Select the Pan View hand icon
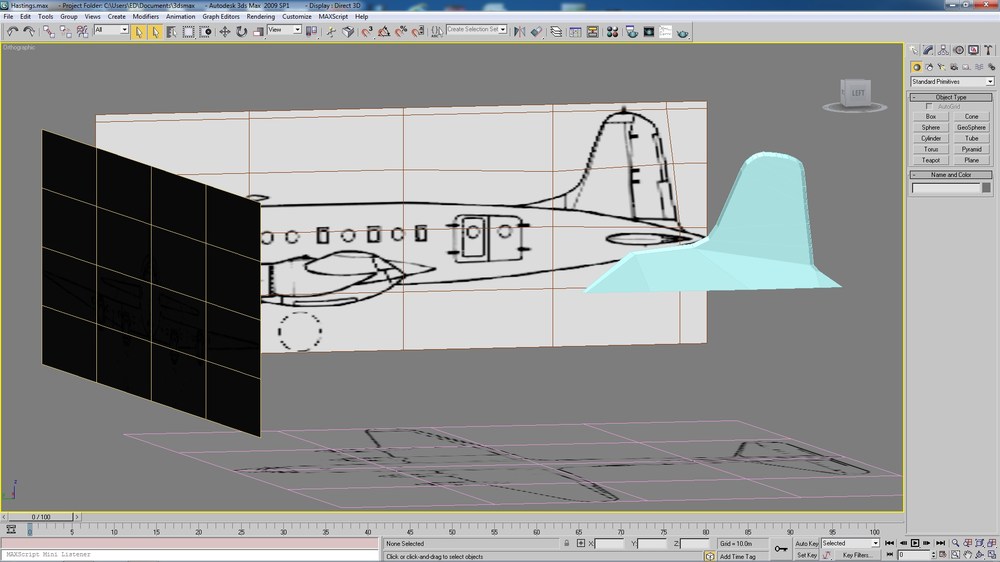The height and width of the screenshot is (562, 1000). click(967, 554)
